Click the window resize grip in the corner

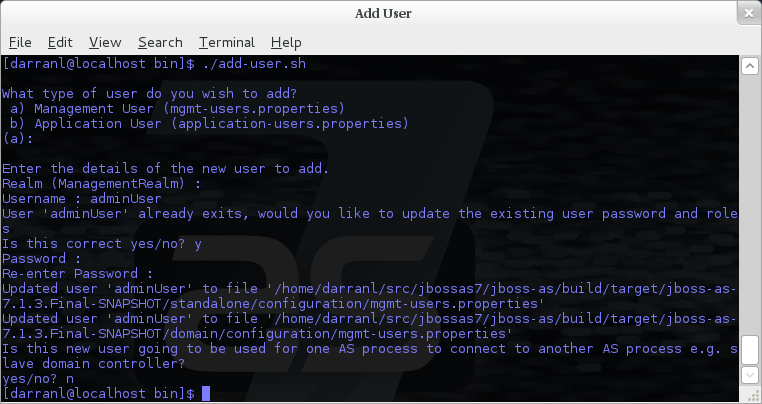point(753,396)
